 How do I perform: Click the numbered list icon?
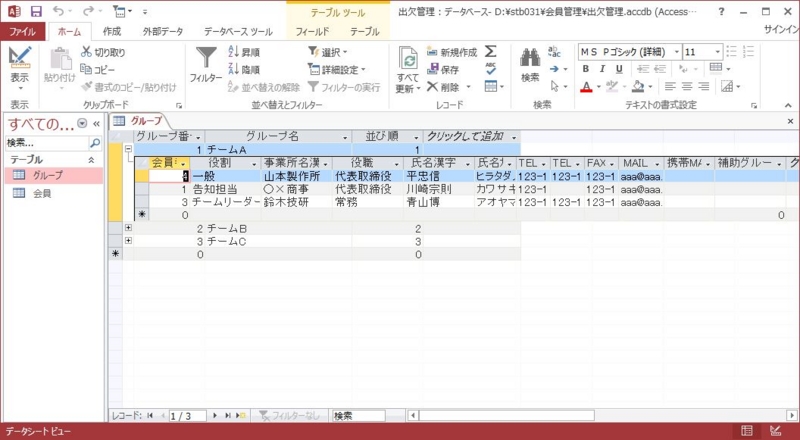(x=748, y=52)
